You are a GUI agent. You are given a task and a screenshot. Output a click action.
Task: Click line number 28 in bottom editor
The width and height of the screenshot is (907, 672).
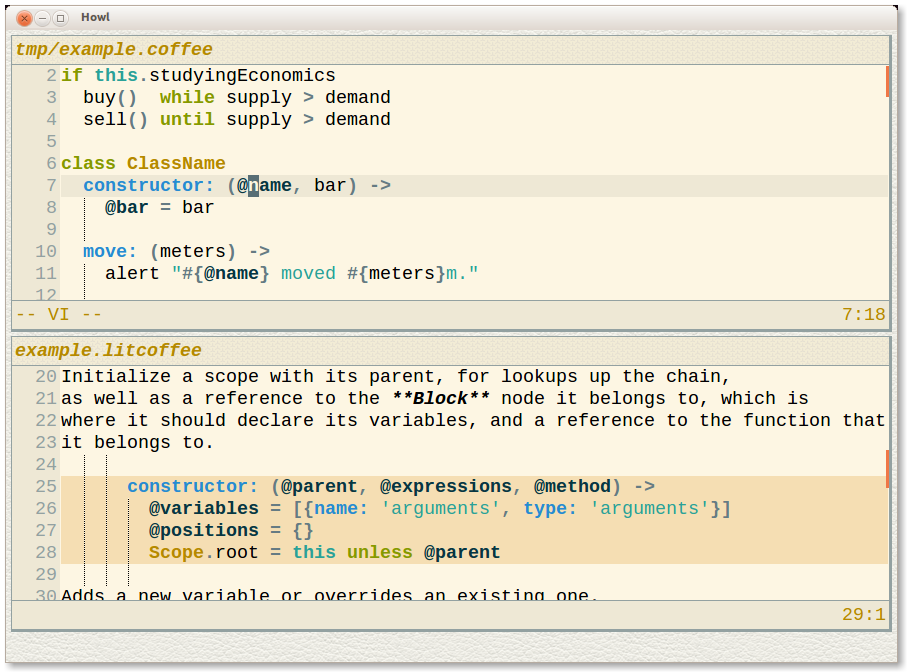[x=46, y=552]
